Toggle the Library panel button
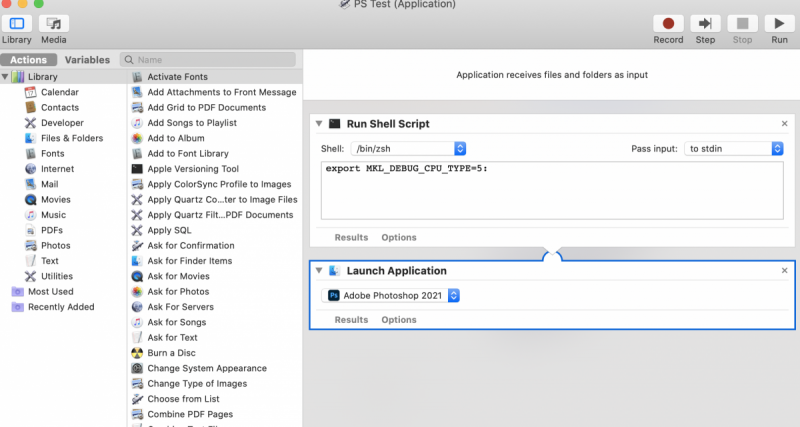Screen dimensions: 800x427 [17, 23]
